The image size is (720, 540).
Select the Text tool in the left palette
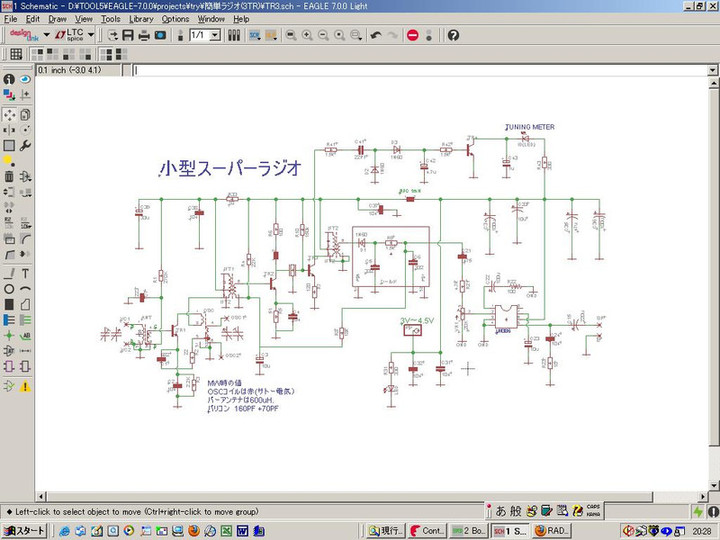coord(24,273)
